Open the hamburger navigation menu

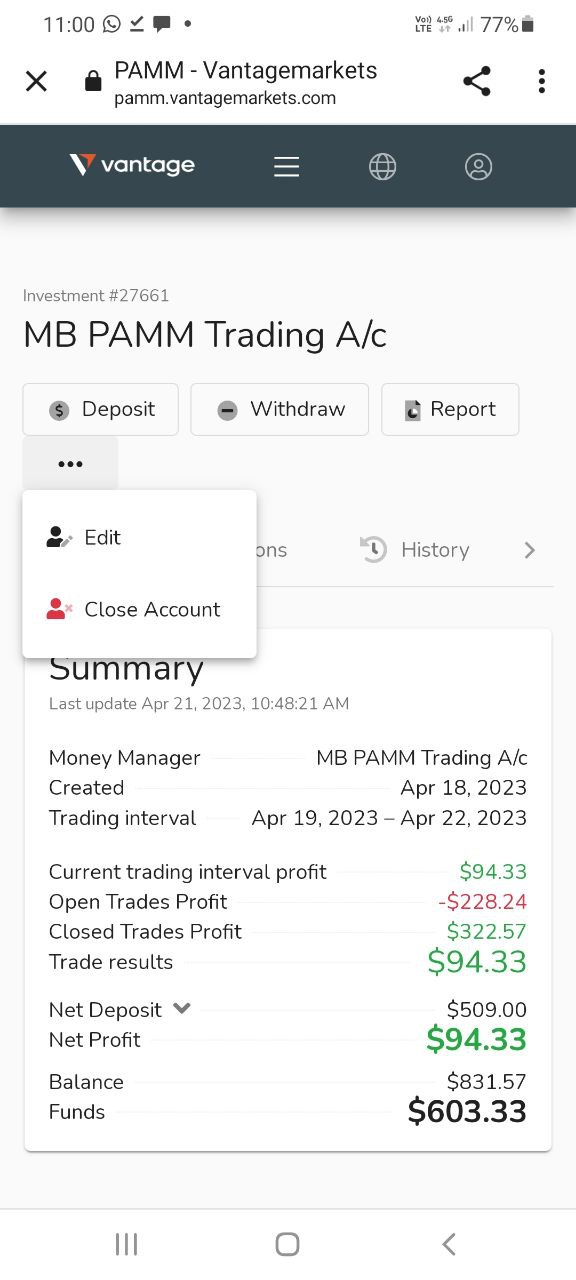(287, 166)
